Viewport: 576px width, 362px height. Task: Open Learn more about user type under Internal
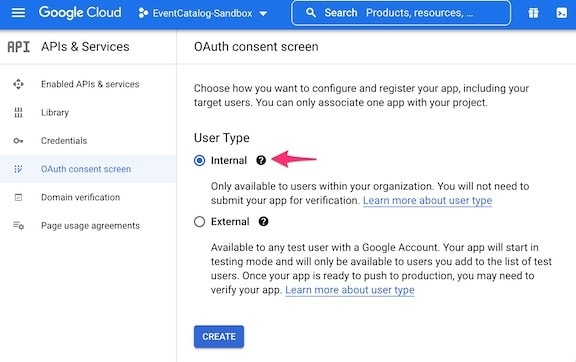pos(428,201)
